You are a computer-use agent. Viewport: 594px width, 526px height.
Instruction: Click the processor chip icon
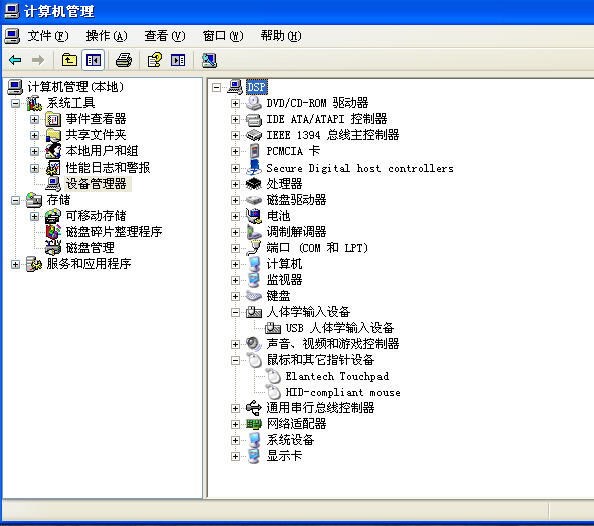coord(253,184)
